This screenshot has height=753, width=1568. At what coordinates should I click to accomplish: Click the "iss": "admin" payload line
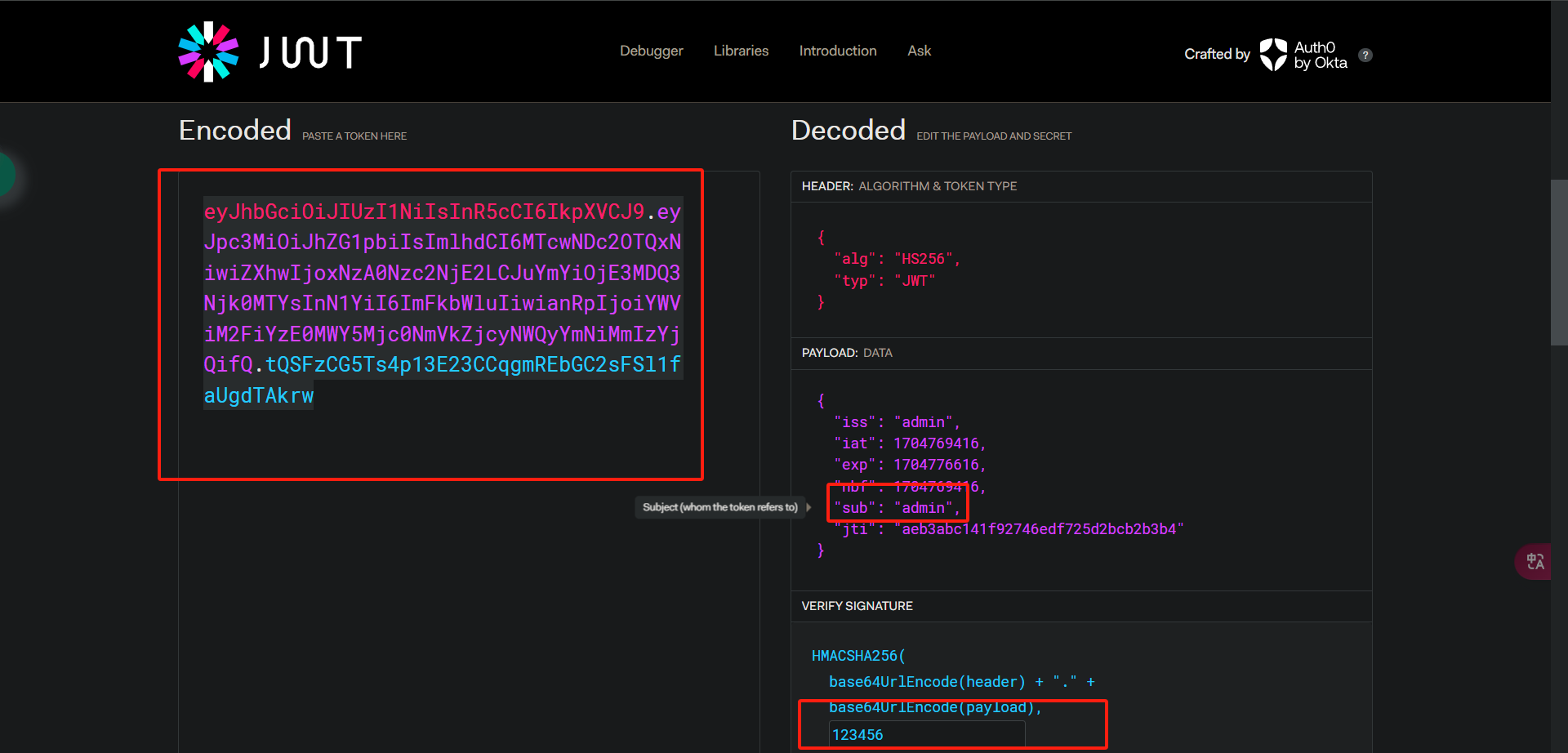click(x=897, y=422)
